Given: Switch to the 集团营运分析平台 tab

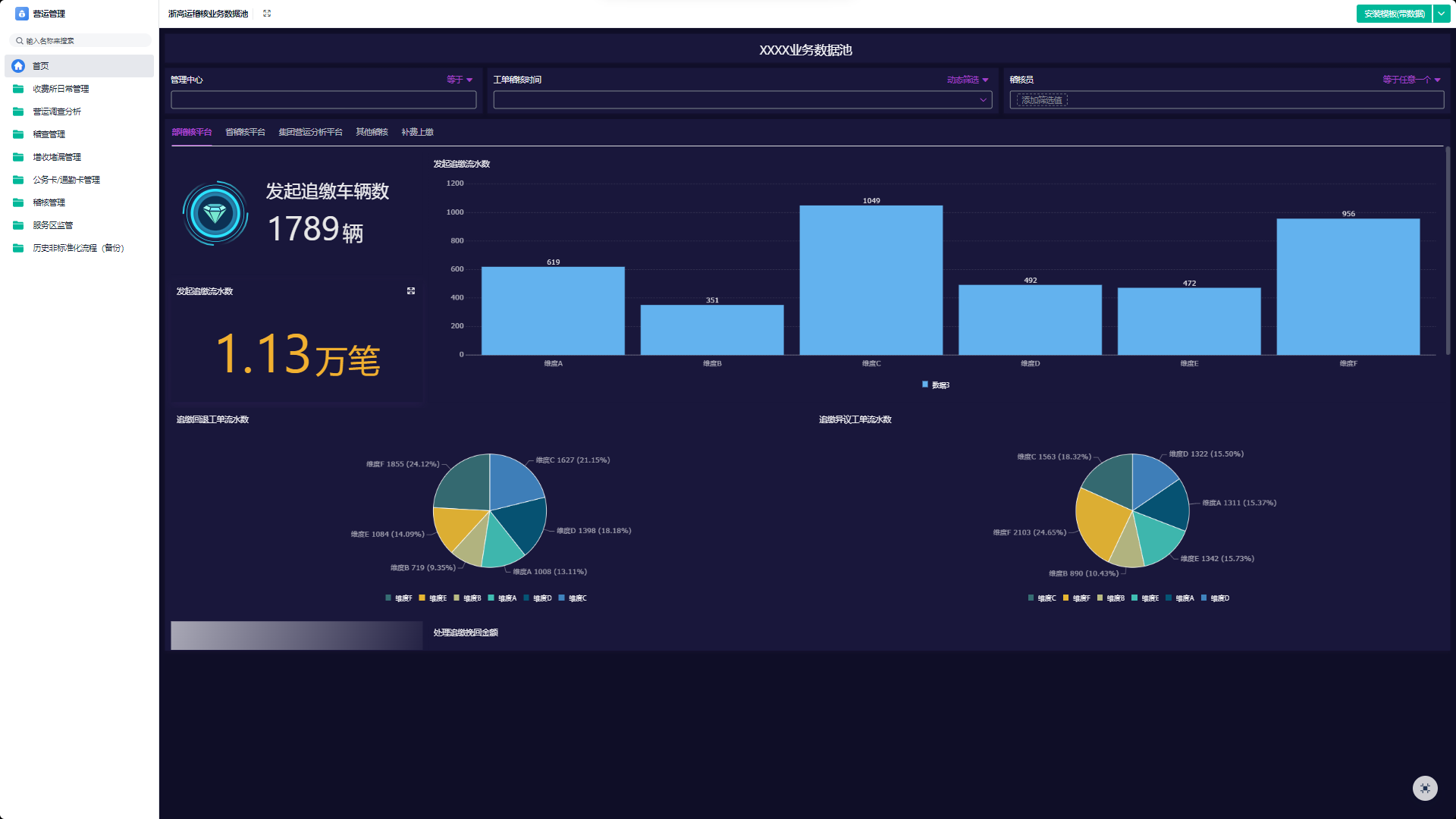Looking at the screenshot, I should point(310,132).
